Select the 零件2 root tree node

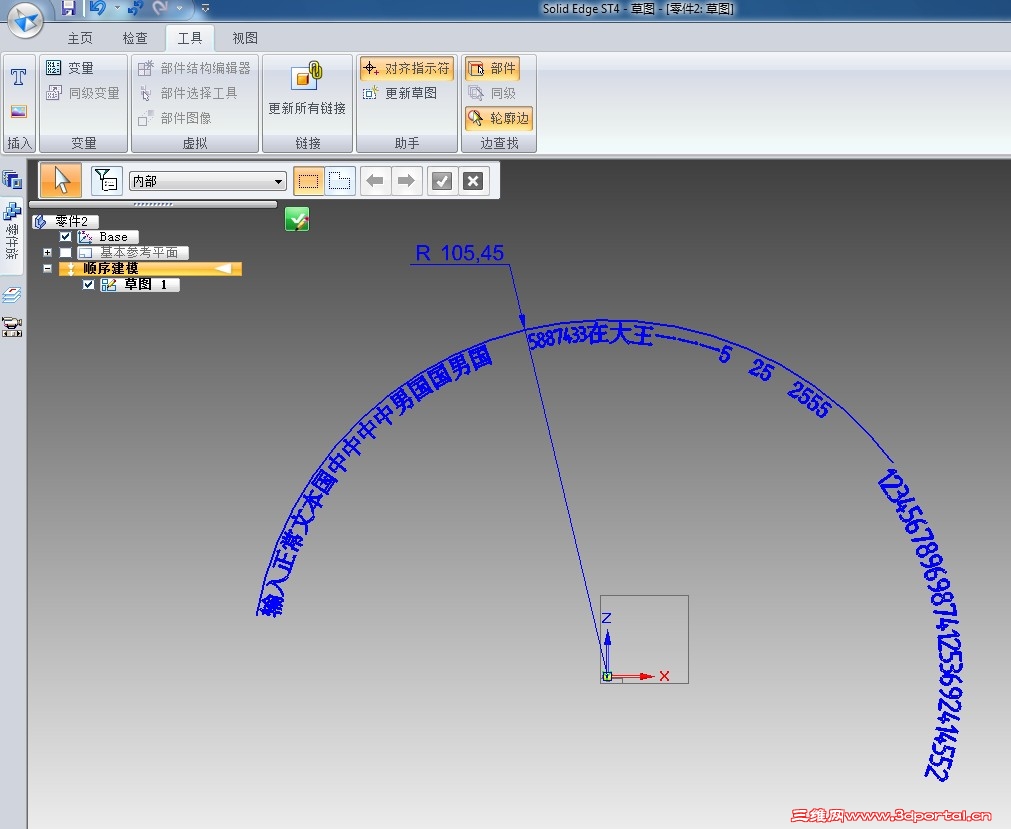tap(65, 221)
